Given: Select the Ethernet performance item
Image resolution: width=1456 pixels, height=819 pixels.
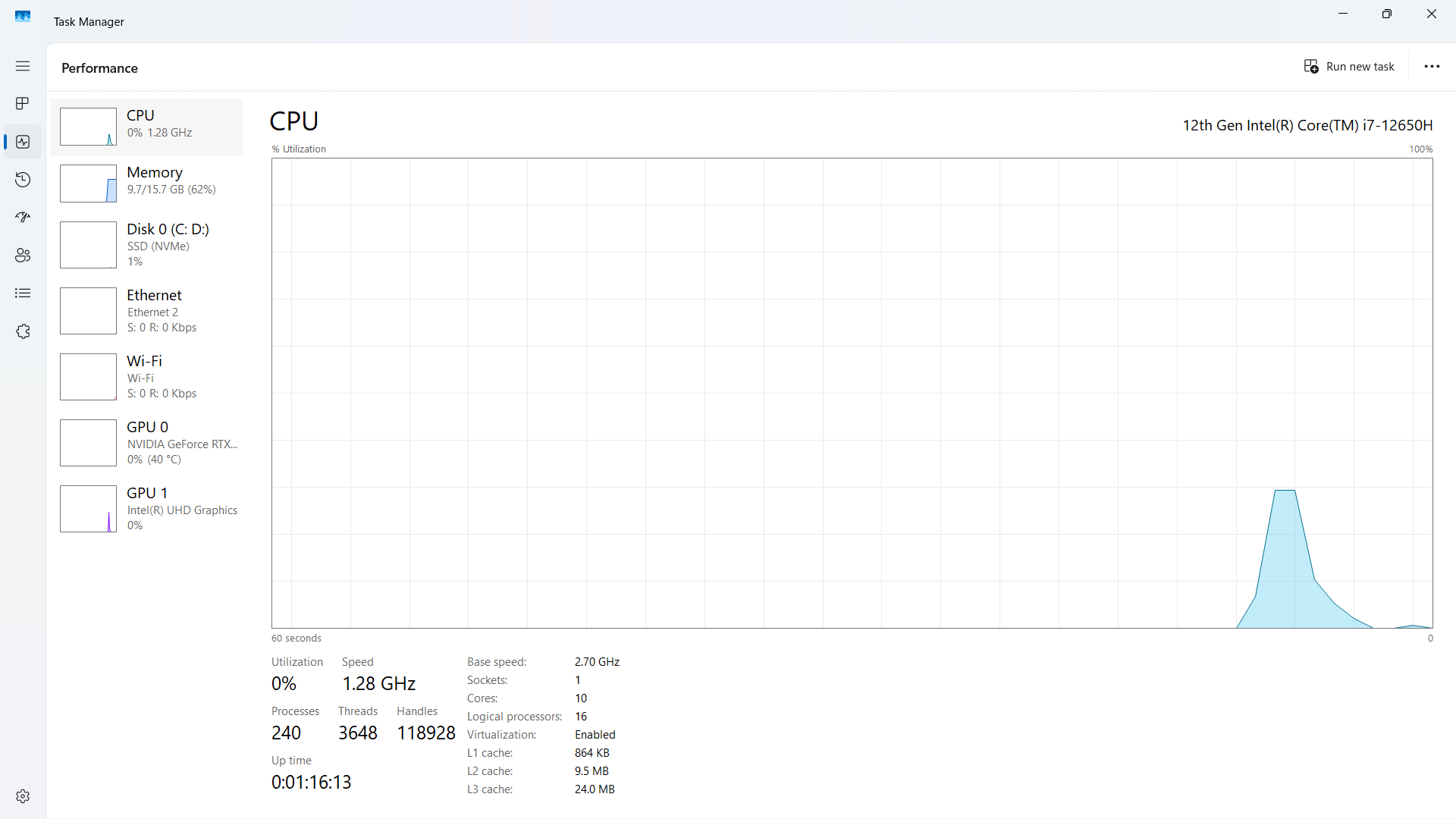Looking at the screenshot, I should tap(146, 310).
